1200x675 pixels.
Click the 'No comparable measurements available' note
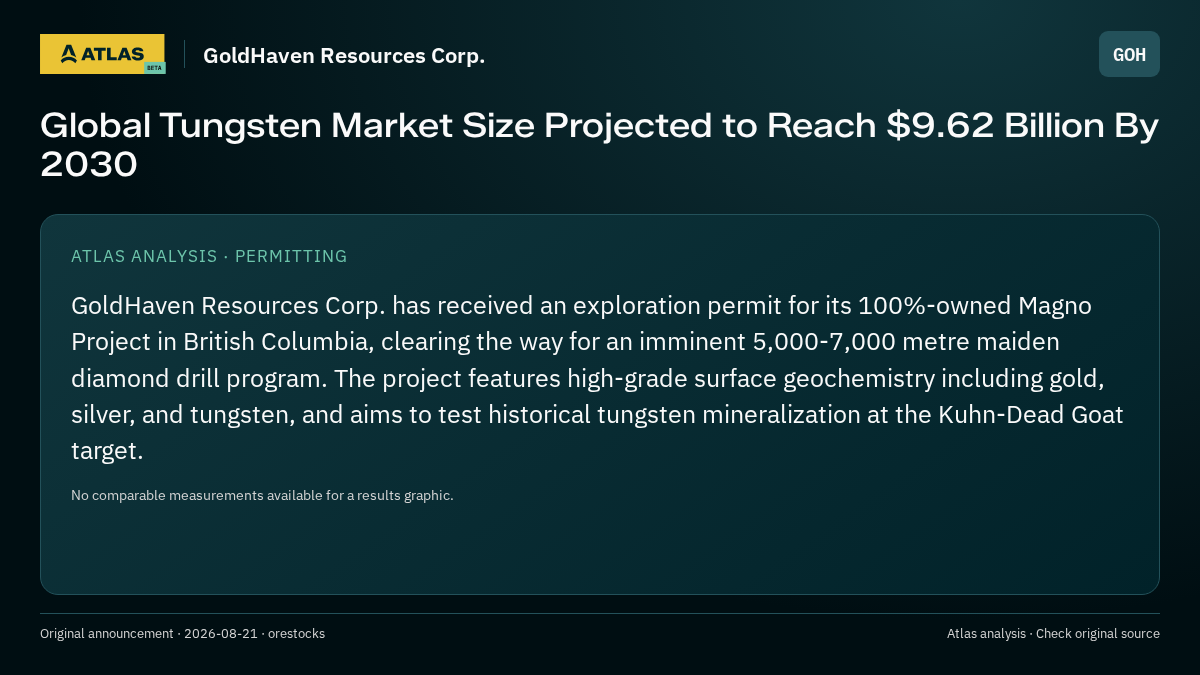[262, 495]
